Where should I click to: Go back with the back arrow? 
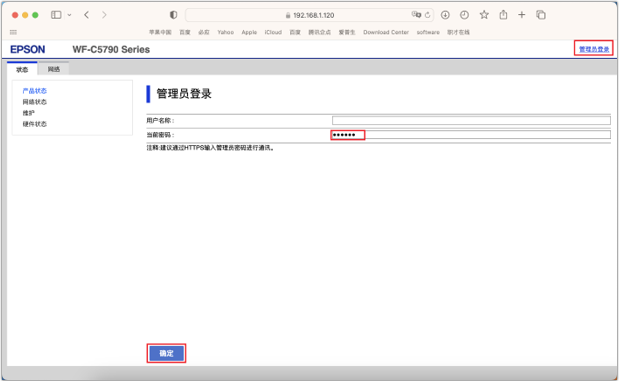click(x=86, y=15)
